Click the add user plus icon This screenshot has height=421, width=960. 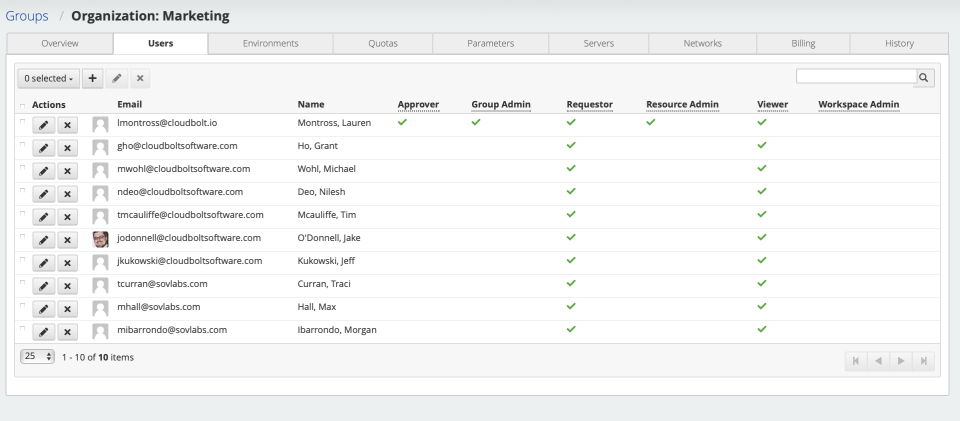click(x=91, y=77)
